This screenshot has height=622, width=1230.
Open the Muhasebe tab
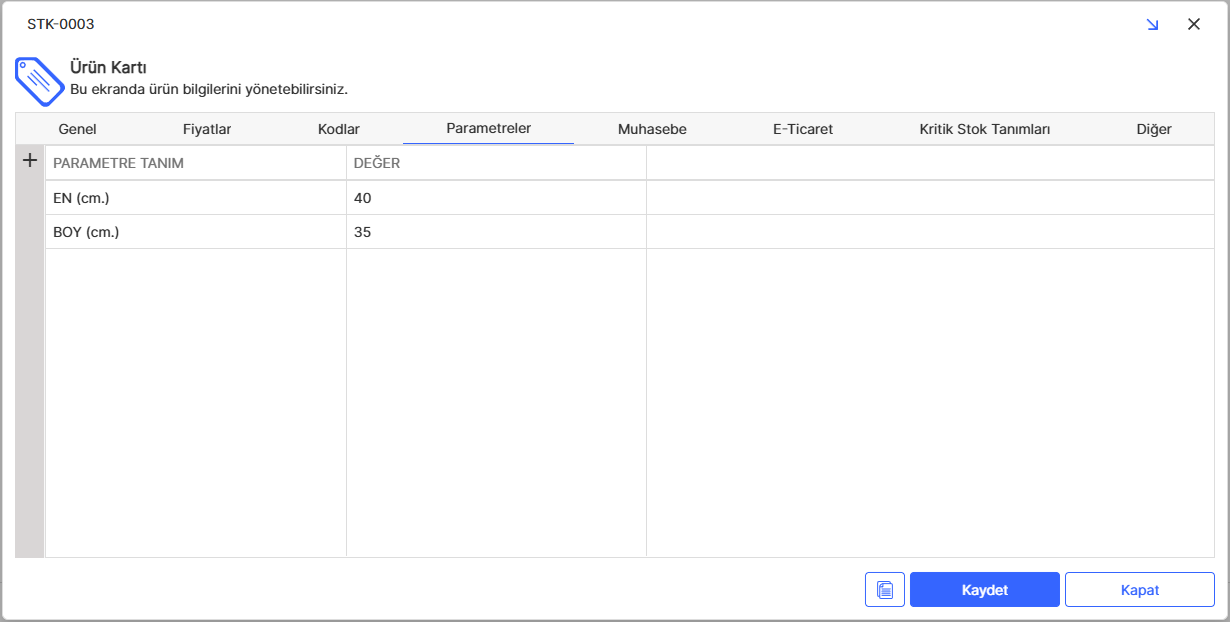click(x=652, y=129)
